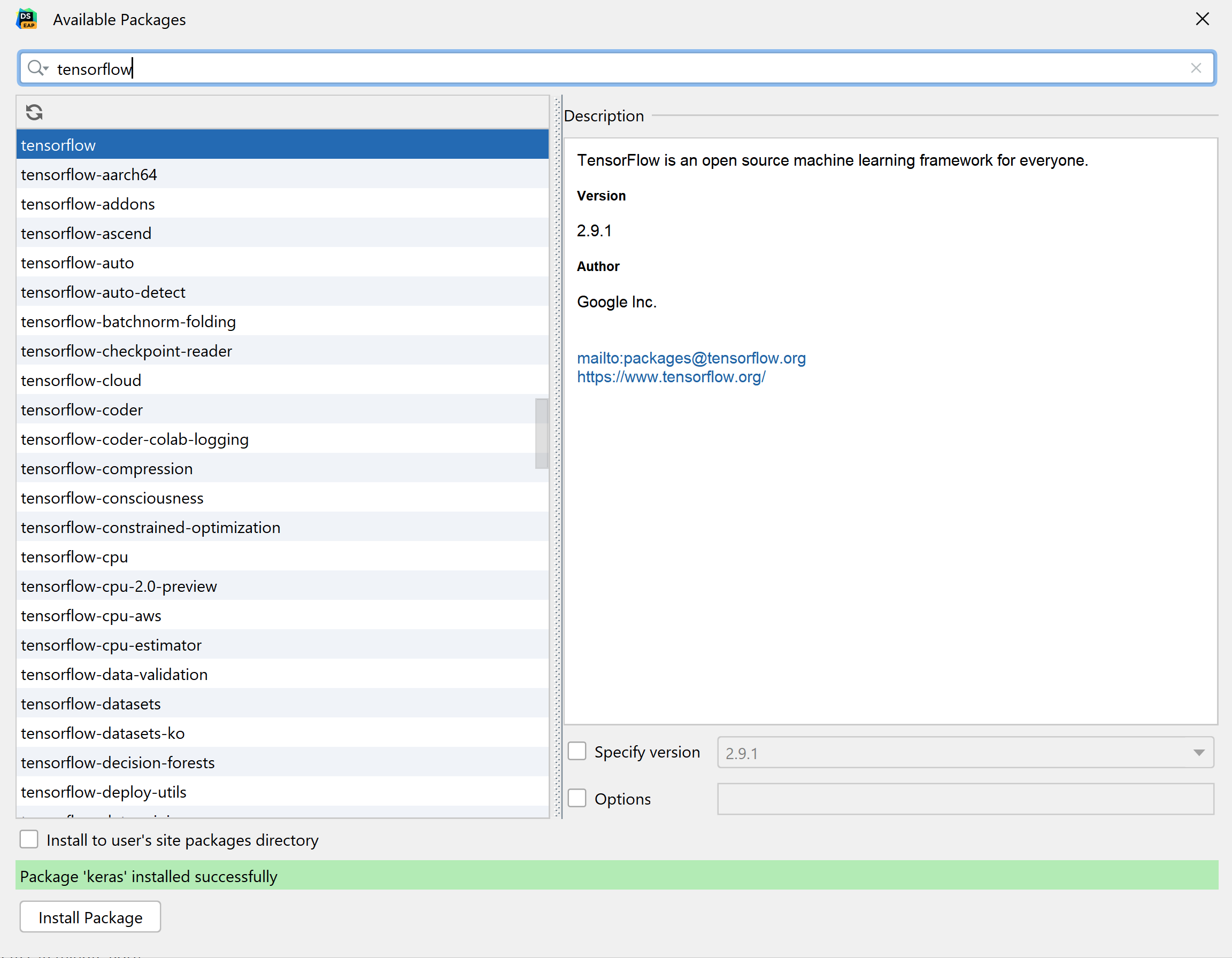Select tensorflow-auto-detect package
1232x958 pixels.
(282, 292)
